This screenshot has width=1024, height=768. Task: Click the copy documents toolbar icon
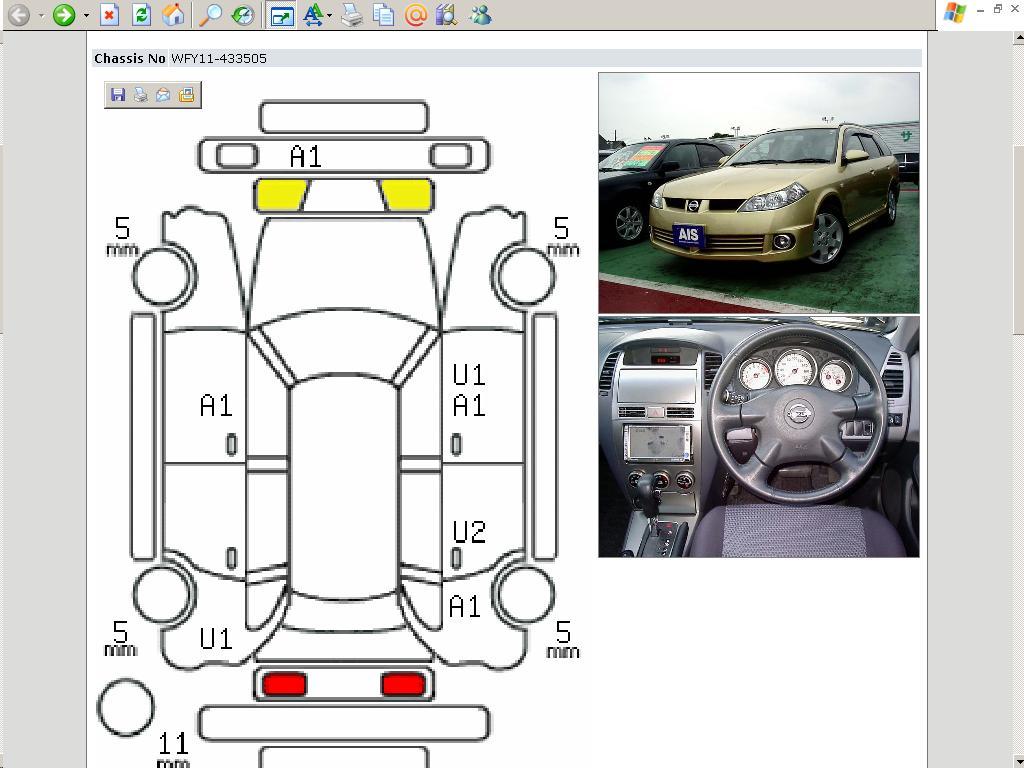pyautogui.click(x=383, y=14)
